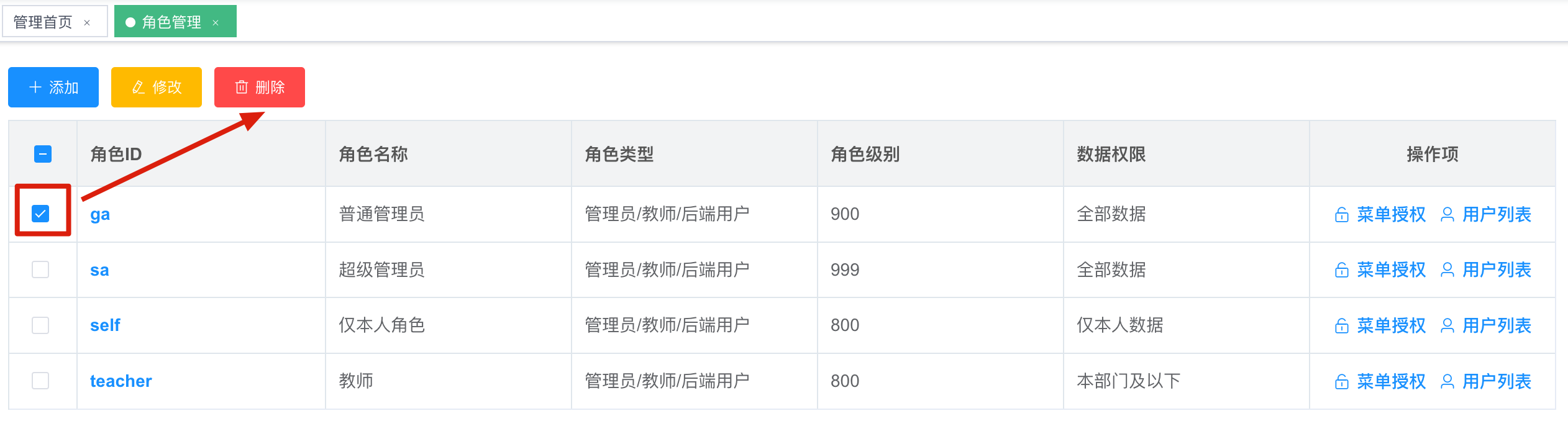1568x421 pixels.
Task: Click the user icon in the self row
Action: tap(1447, 326)
